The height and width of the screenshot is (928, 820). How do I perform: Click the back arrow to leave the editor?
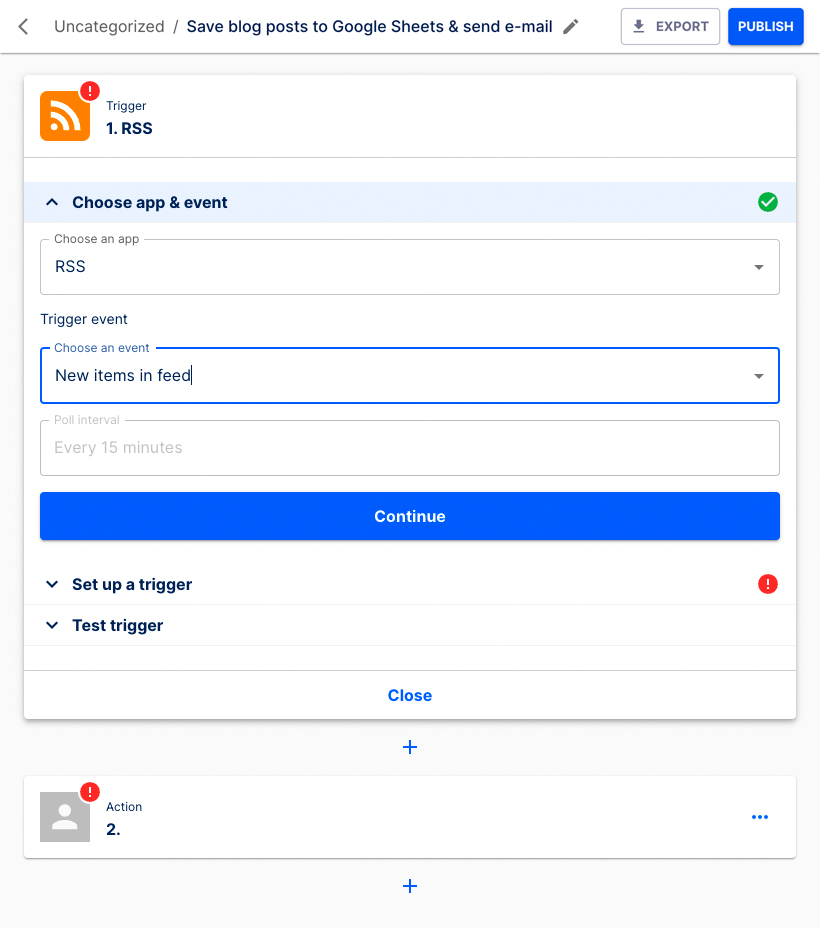22,26
